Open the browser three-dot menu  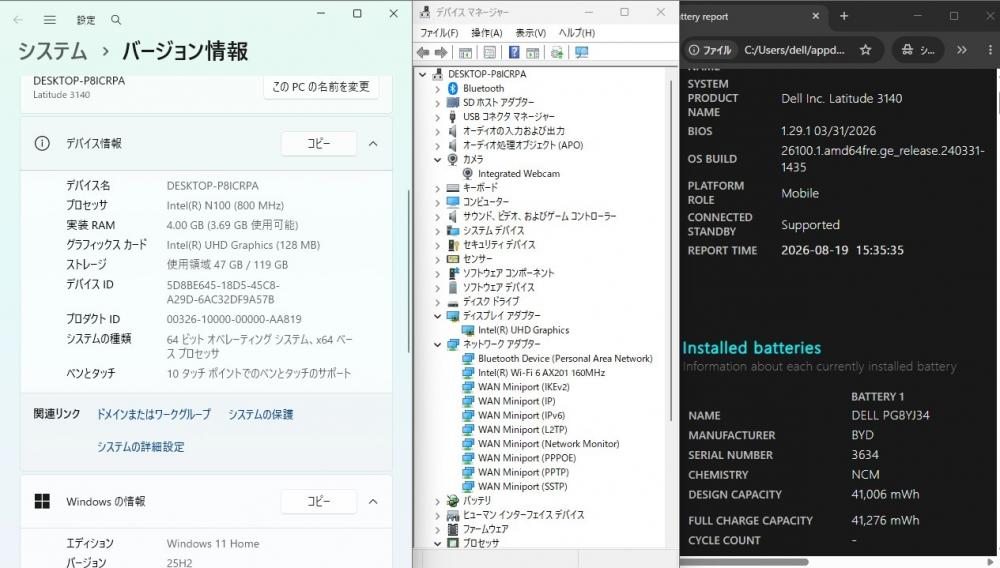tap(990, 50)
